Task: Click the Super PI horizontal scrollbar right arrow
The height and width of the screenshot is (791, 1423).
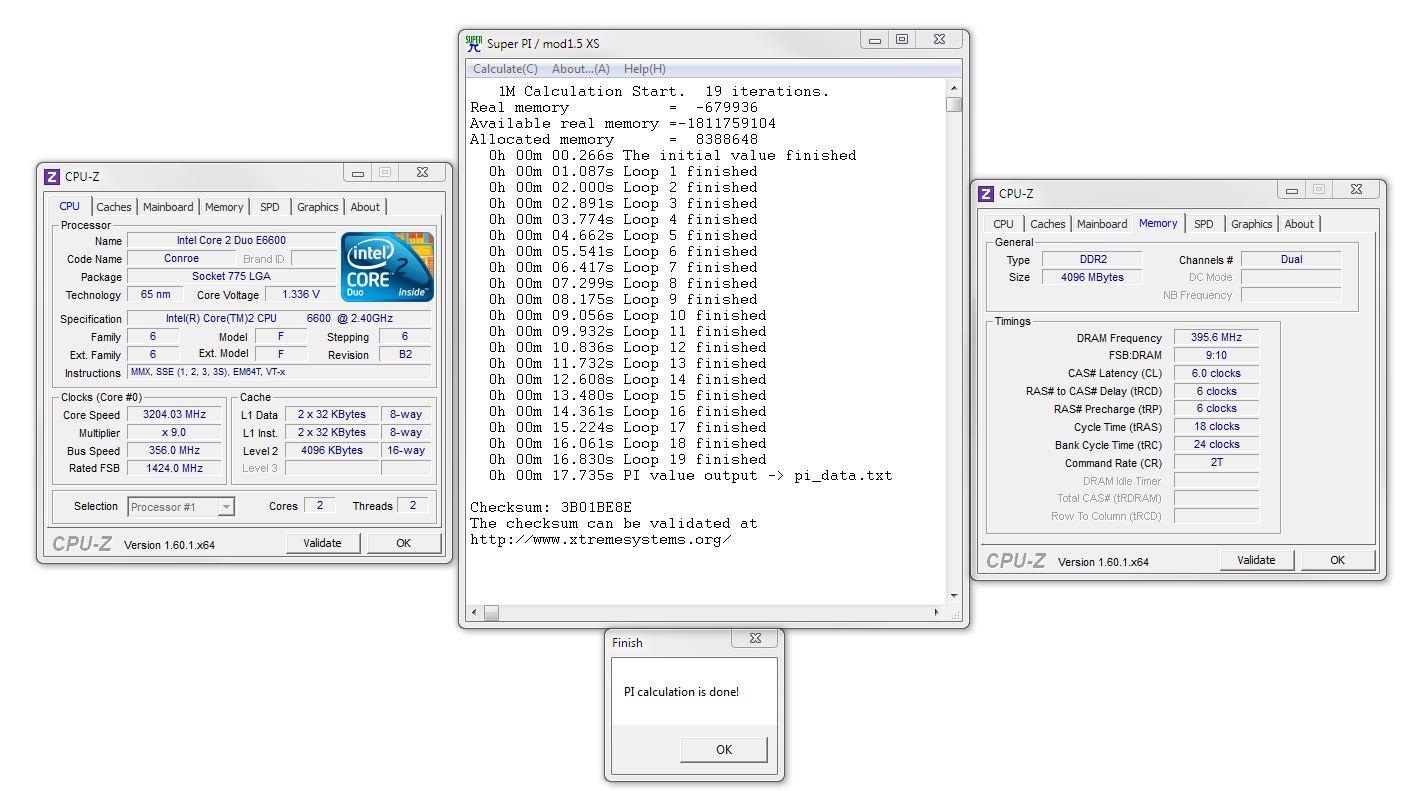Action: pos(936,612)
